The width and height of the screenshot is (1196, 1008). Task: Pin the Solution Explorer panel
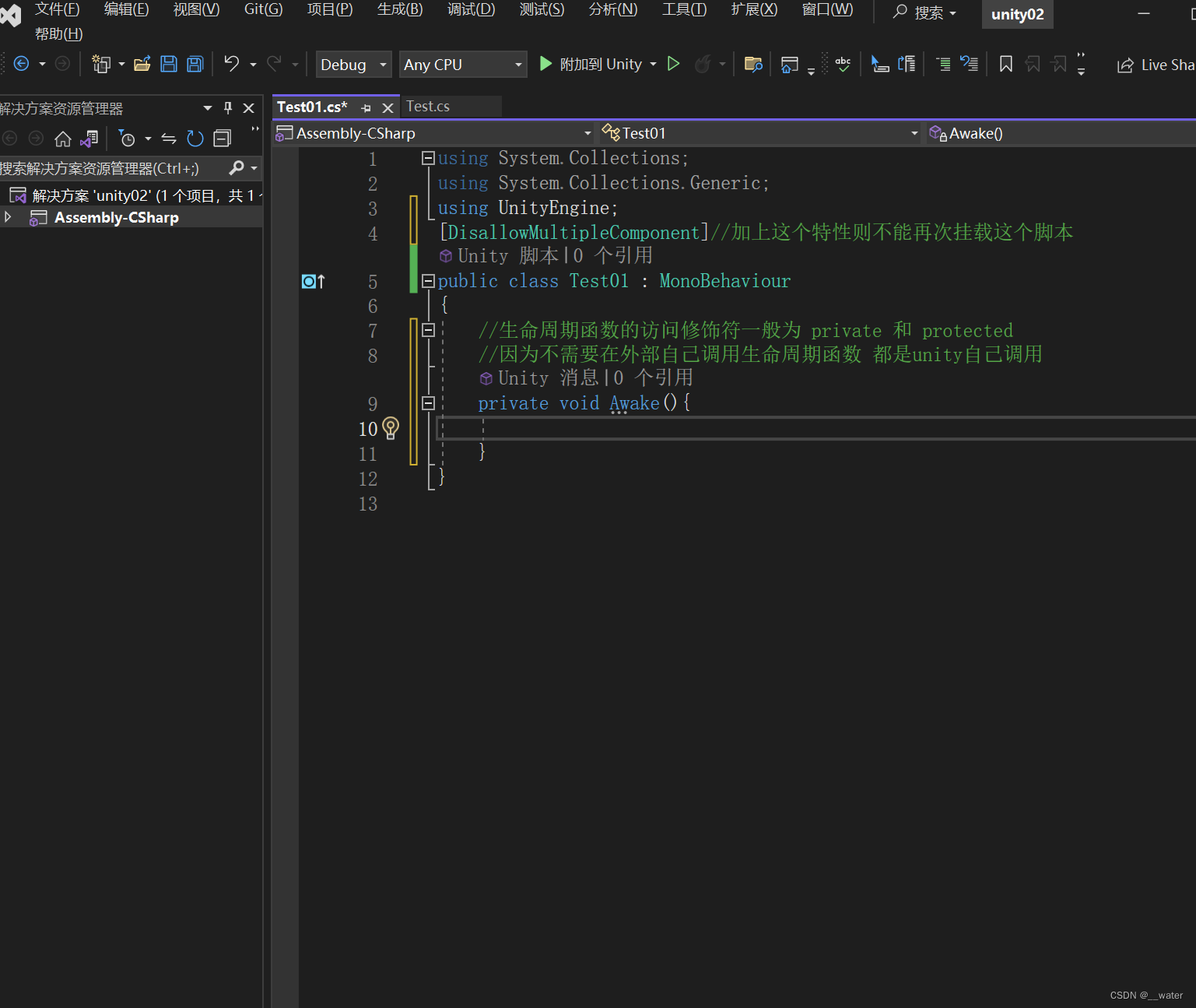pyautogui.click(x=227, y=107)
